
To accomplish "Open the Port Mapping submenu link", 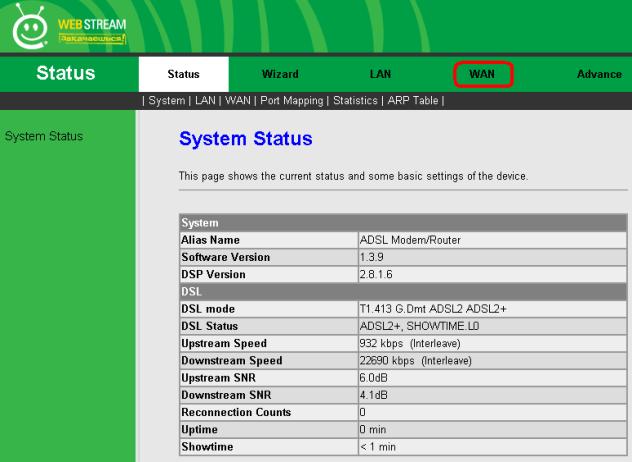I will [x=292, y=100].
